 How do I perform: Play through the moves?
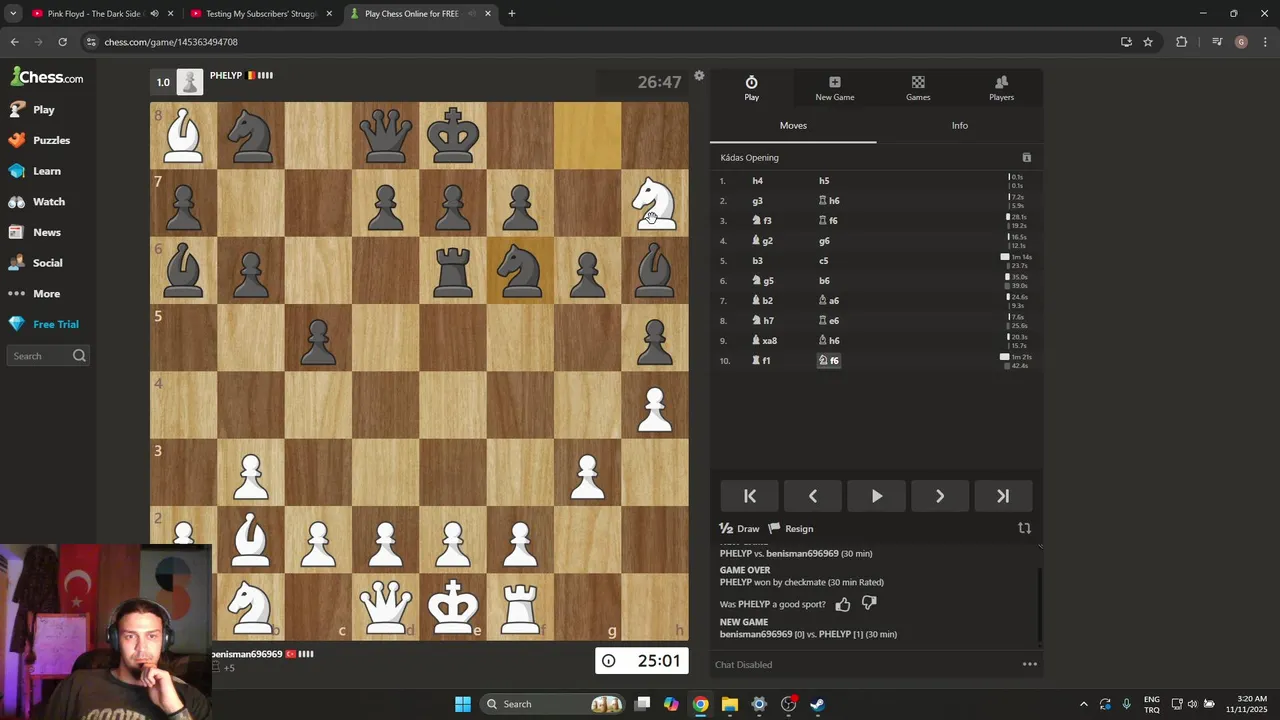pos(876,496)
